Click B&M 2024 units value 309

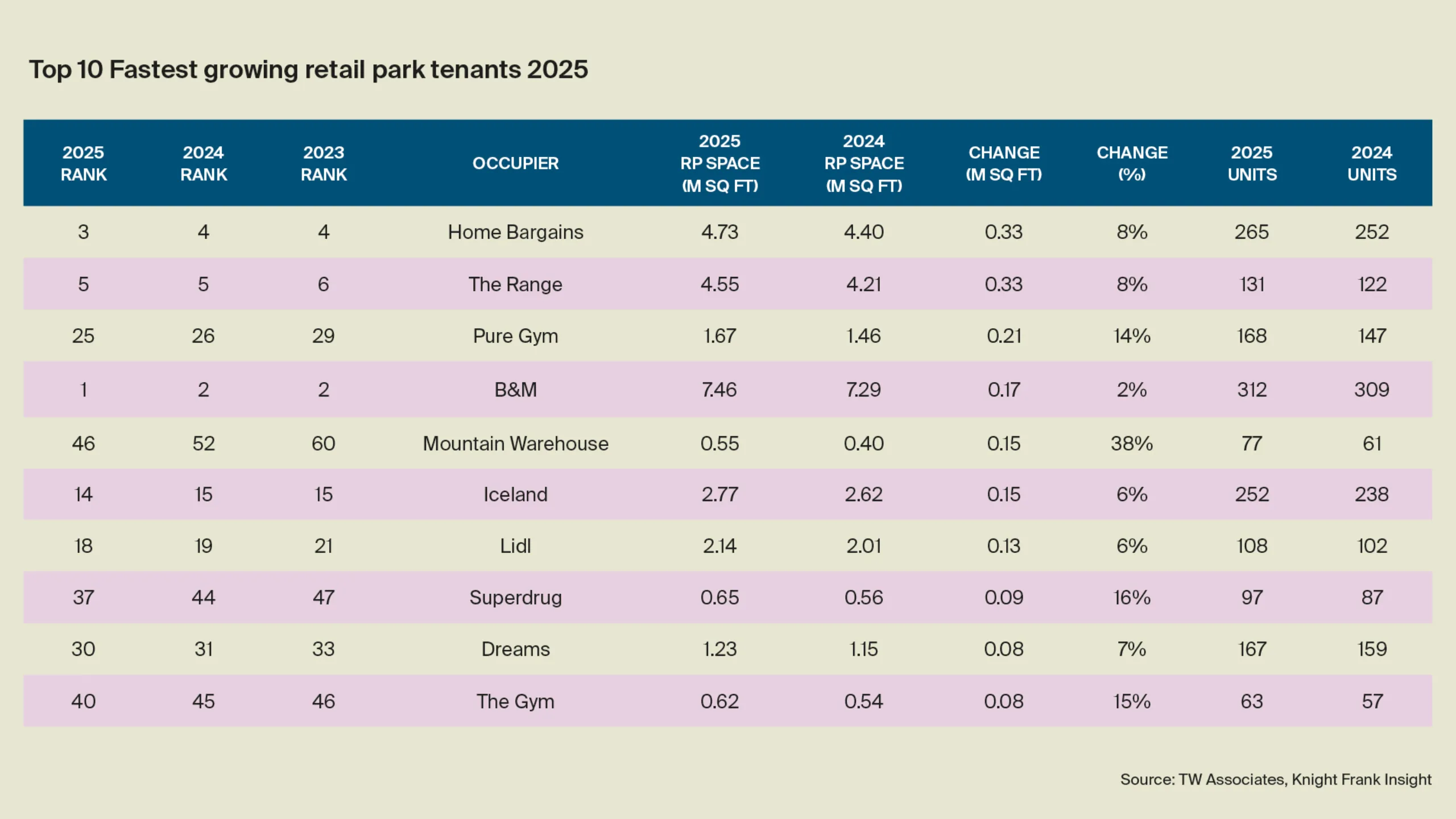(x=1372, y=390)
